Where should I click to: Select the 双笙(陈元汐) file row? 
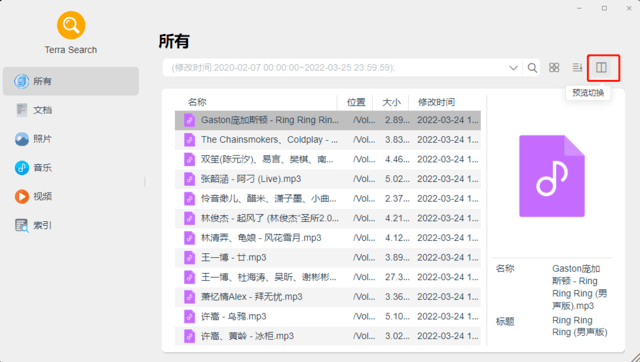(328, 159)
